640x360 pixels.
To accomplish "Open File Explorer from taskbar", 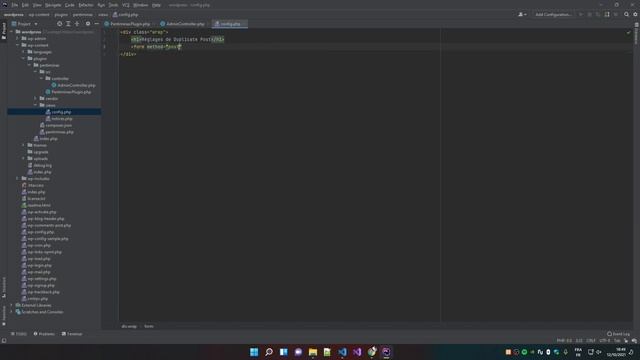I will (x=313, y=352).
